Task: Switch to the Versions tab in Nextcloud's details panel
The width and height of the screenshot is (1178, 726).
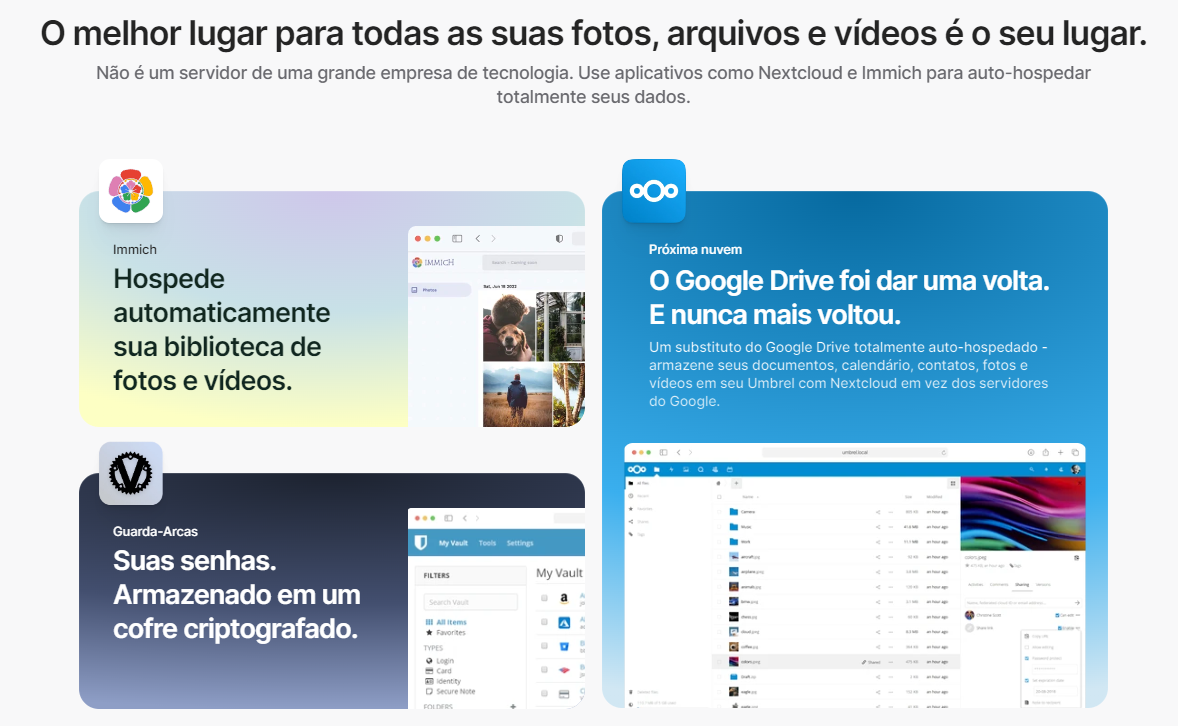Action: pyautogui.click(x=1044, y=584)
